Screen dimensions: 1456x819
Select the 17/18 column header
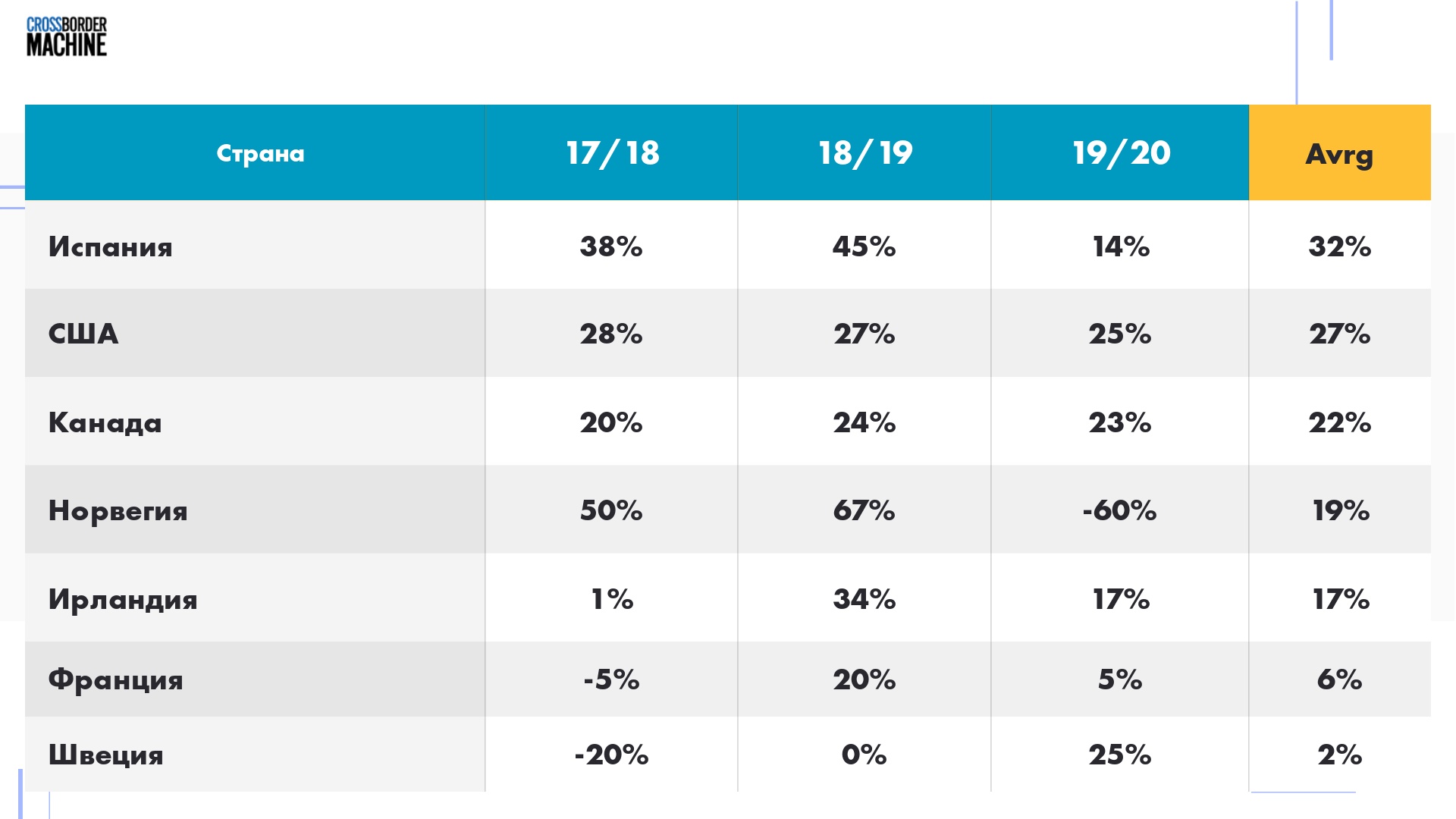pos(612,153)
